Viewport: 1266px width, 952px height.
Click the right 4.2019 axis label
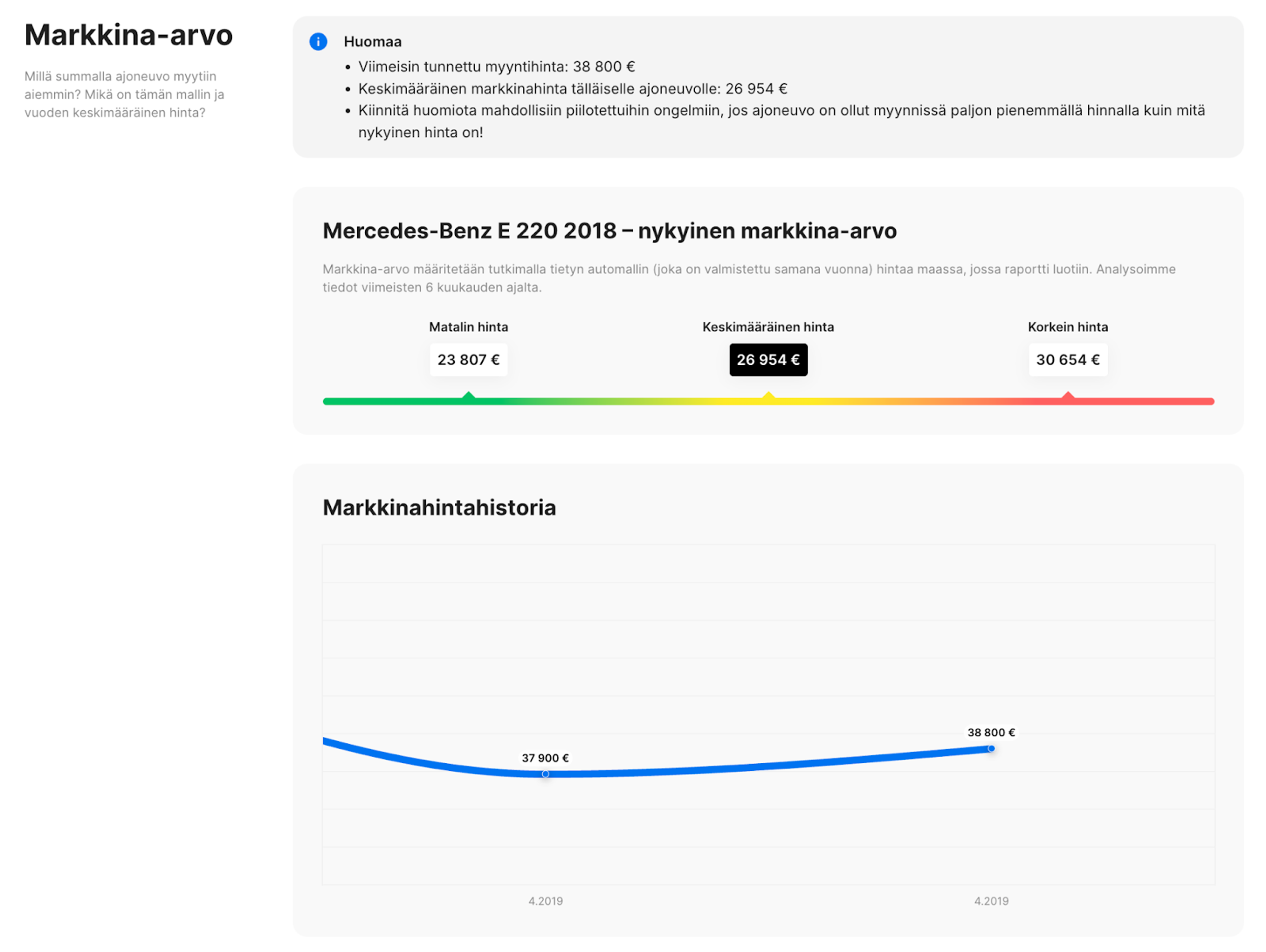[991, 901]
